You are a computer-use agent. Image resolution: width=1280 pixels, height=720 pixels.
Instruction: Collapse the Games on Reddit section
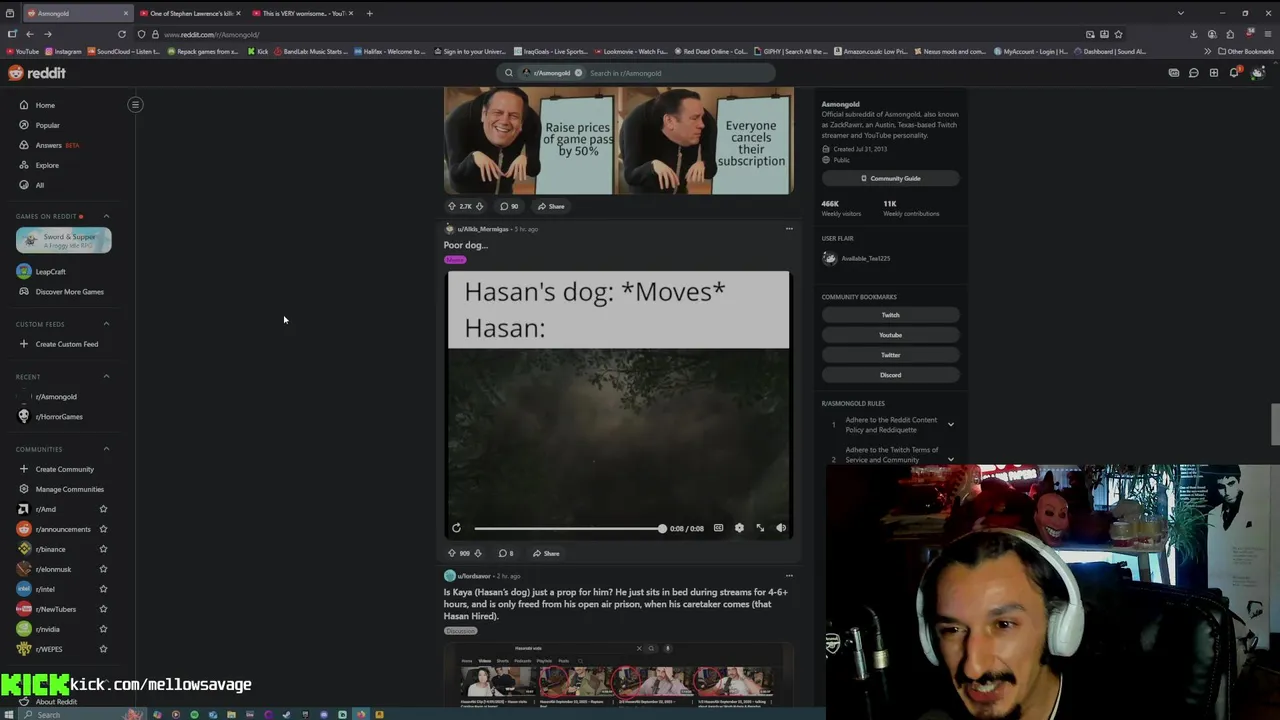coord(106,216)
